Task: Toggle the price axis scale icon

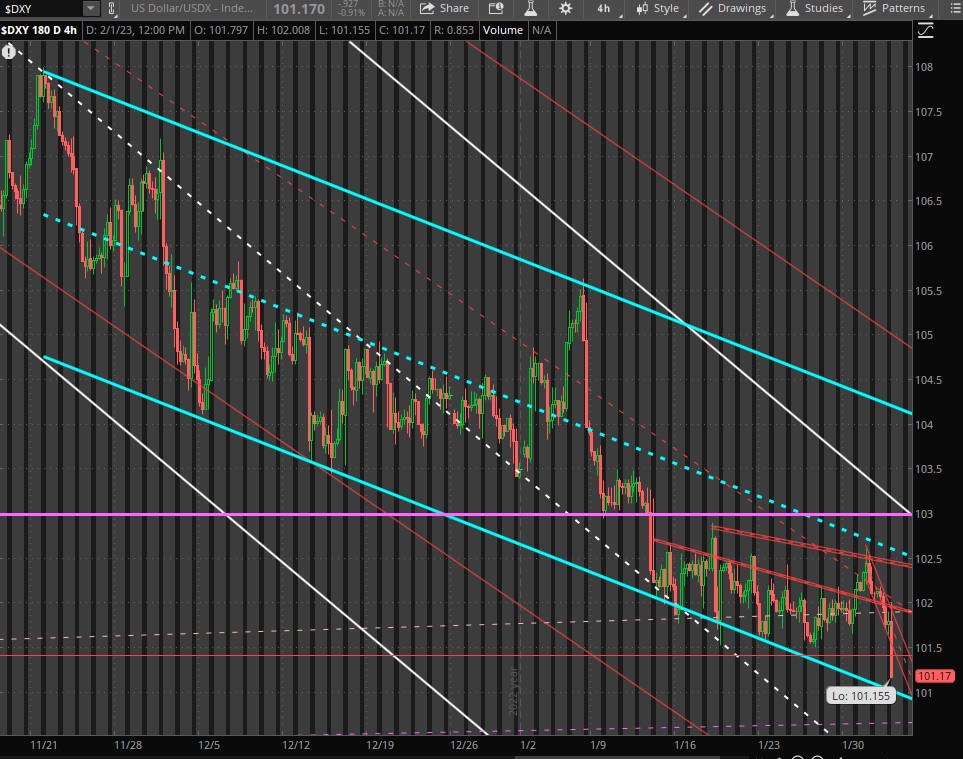Action: (x=925, y=30)
